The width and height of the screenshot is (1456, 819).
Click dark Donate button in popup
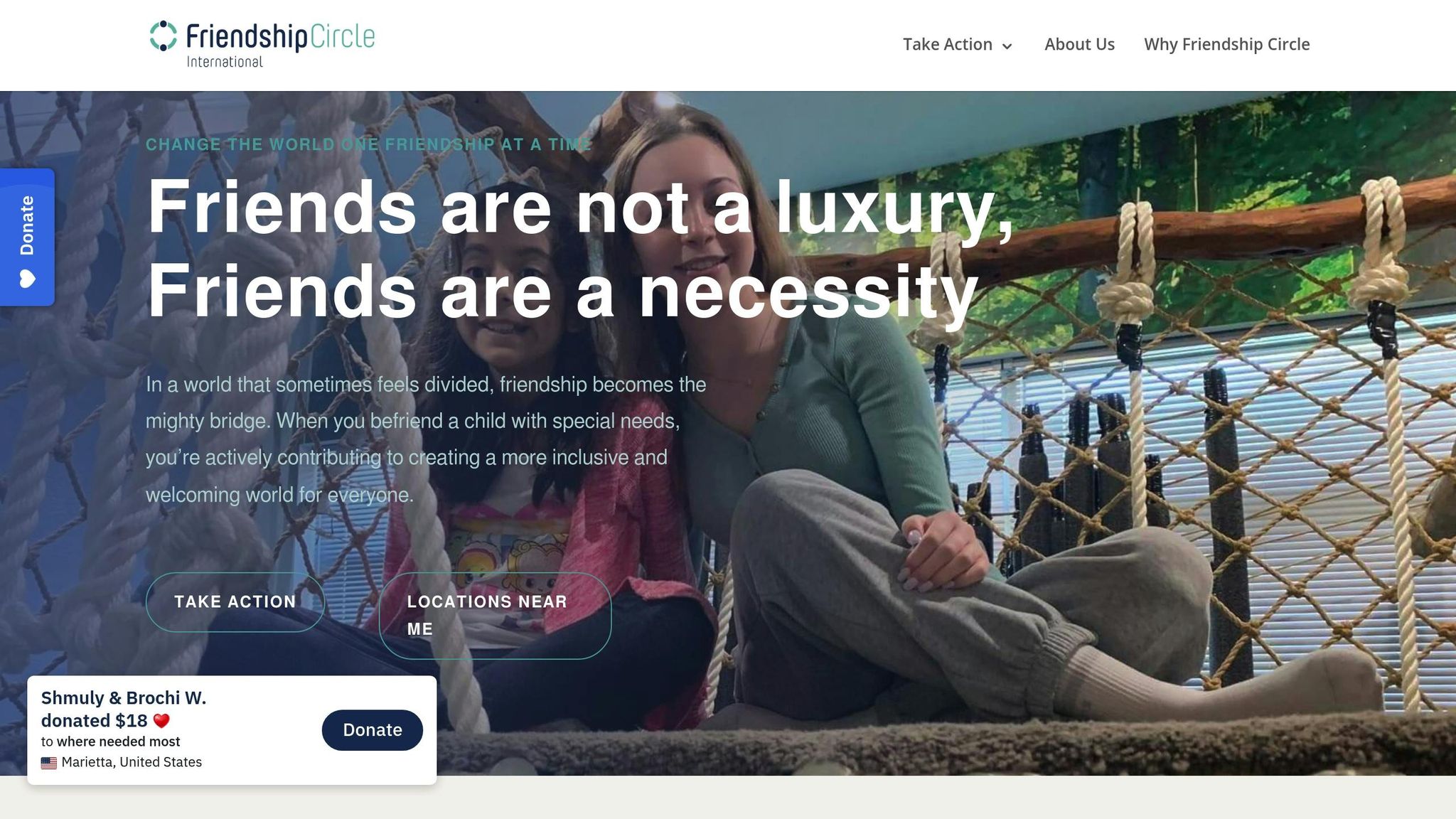click(x=372, y=730)
